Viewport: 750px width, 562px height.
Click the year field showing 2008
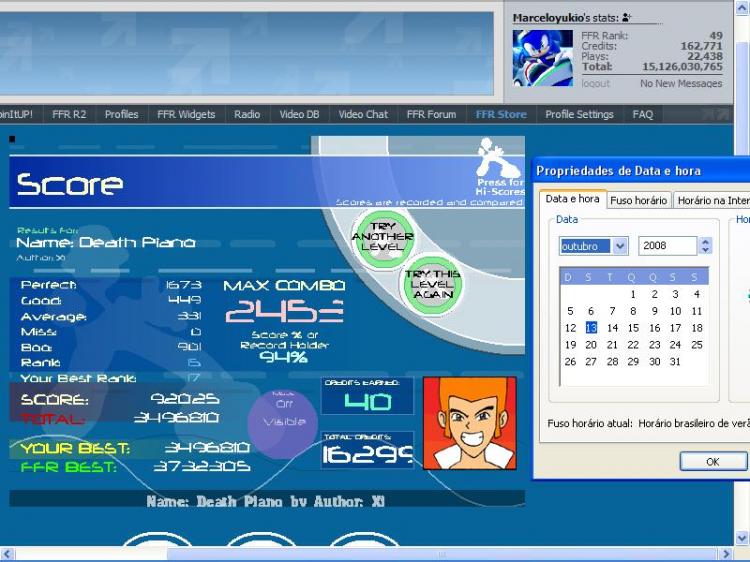click(668, 246)
